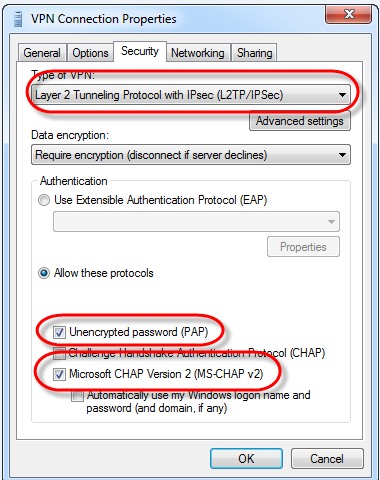Switch to the General tab
This screenshot has width=380, height=480.
pyautogui.click(x=42, y=53)
